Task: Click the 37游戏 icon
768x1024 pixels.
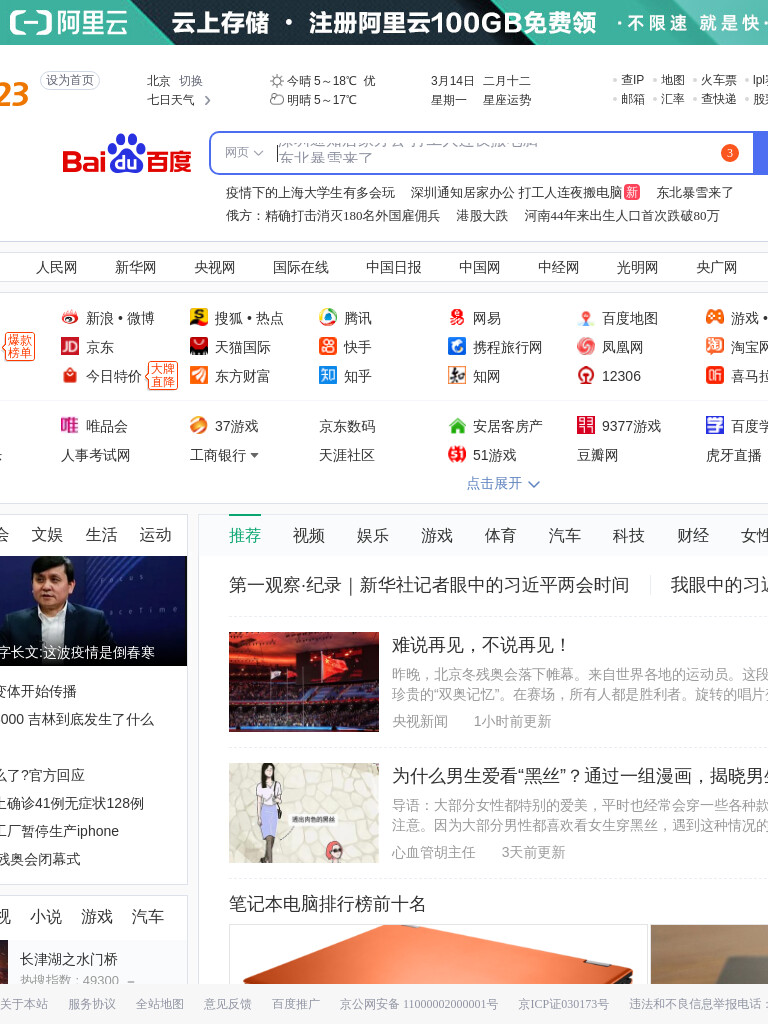Action: coord(199,425)
